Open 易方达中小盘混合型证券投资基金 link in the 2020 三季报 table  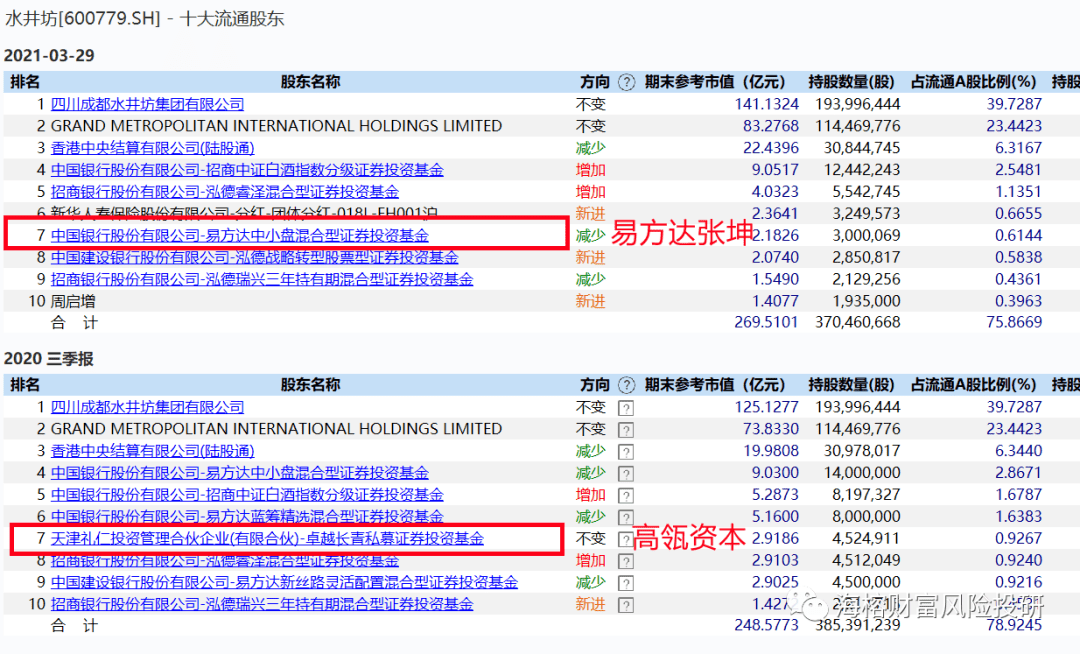click(240, 474)
